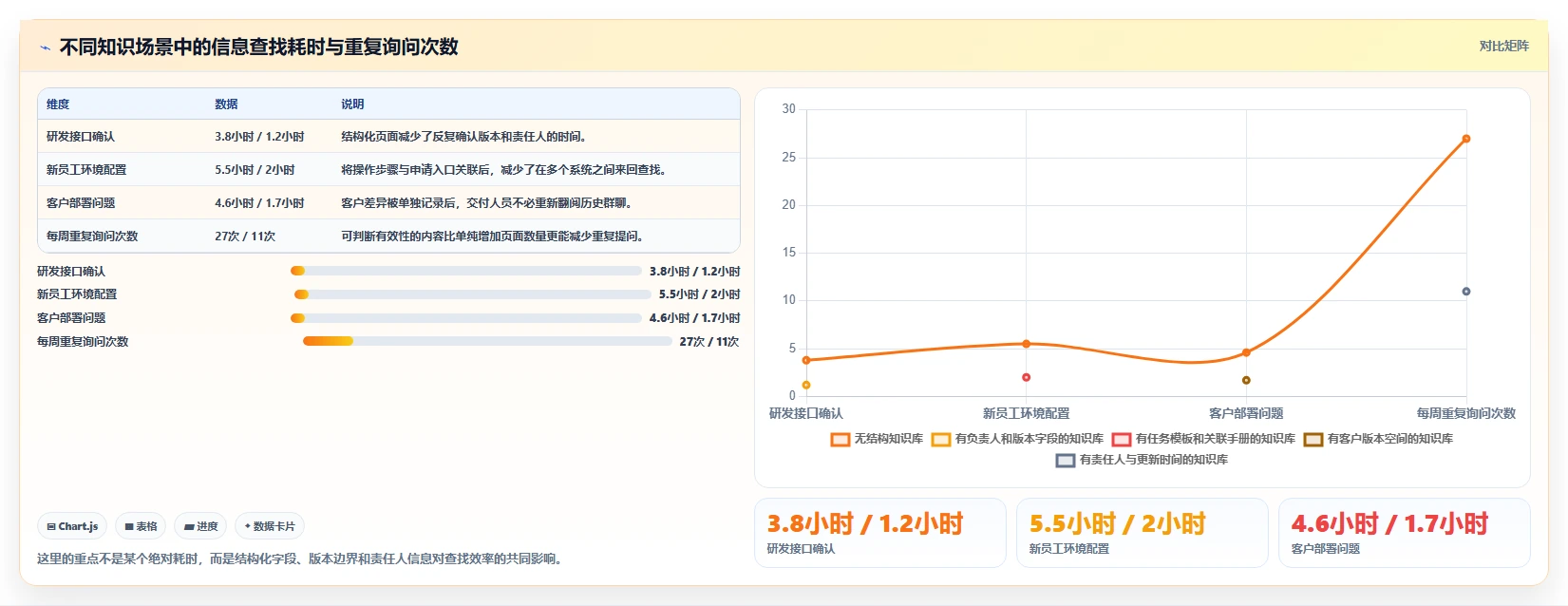Click table cell 每周重复询问次数
The width and height of the screenshot is (1568, 606).
(x=92, y=237)
